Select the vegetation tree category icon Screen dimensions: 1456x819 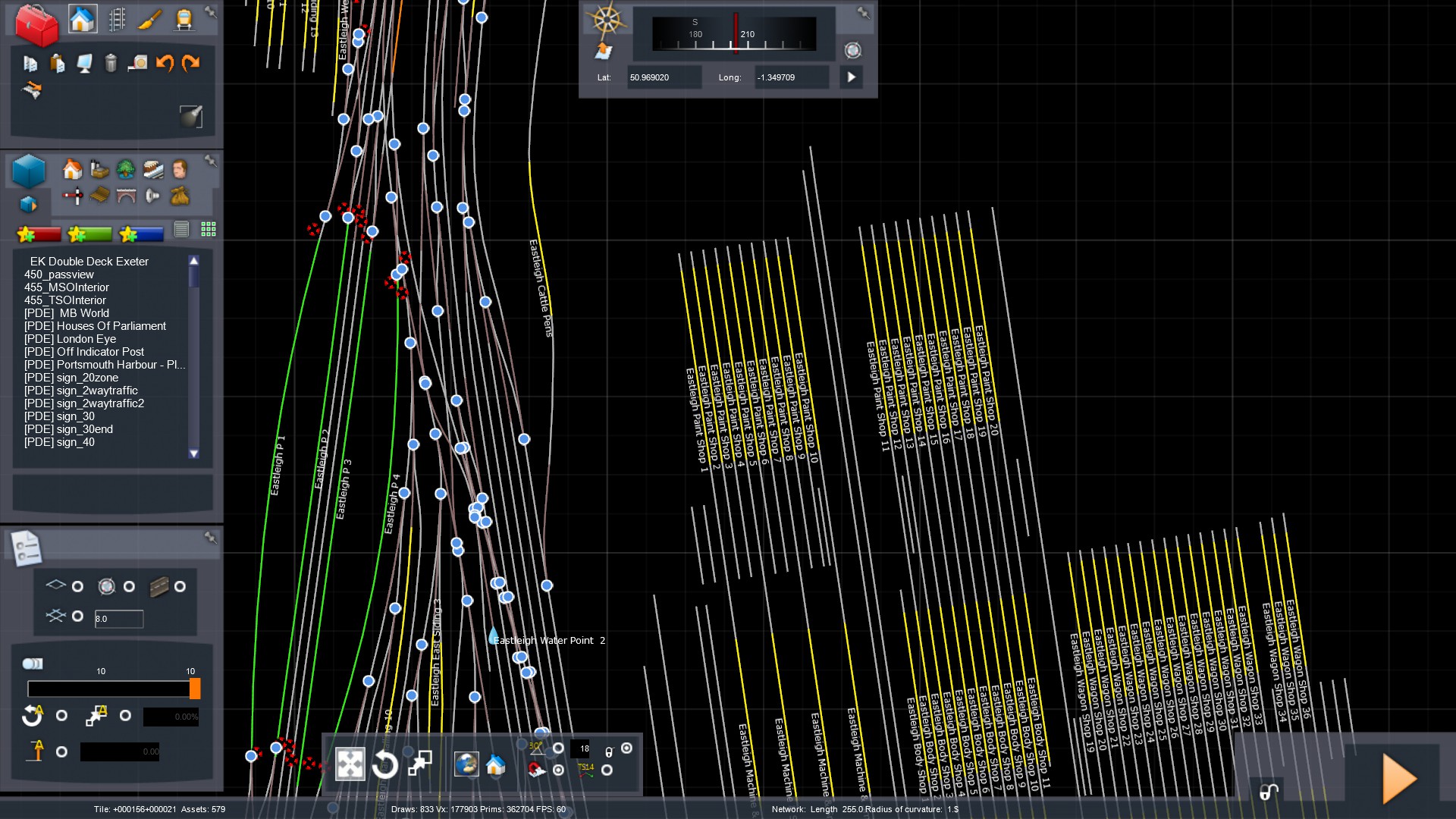(126, 169)
